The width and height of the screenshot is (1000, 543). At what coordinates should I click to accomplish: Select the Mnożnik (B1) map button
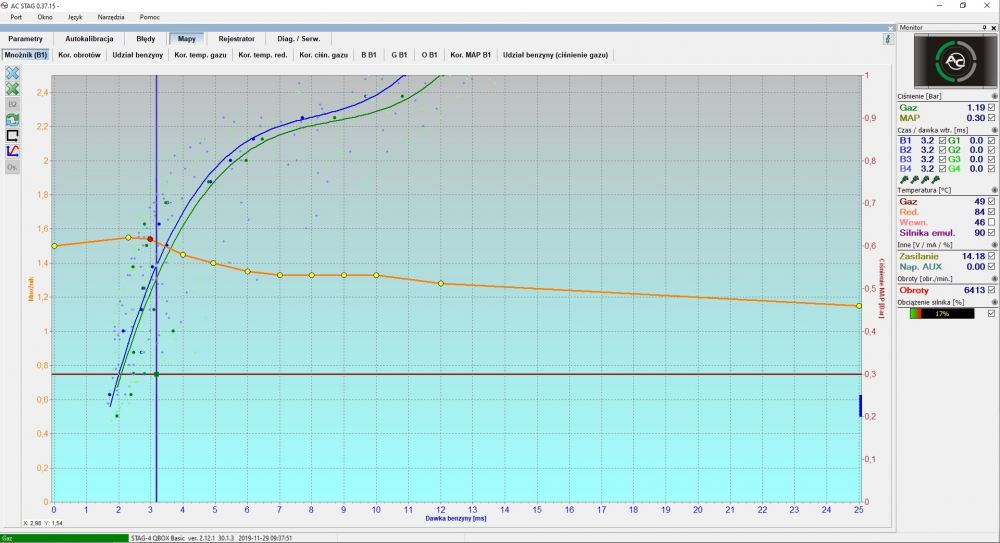pyautogui.click(x=26, y=55)
